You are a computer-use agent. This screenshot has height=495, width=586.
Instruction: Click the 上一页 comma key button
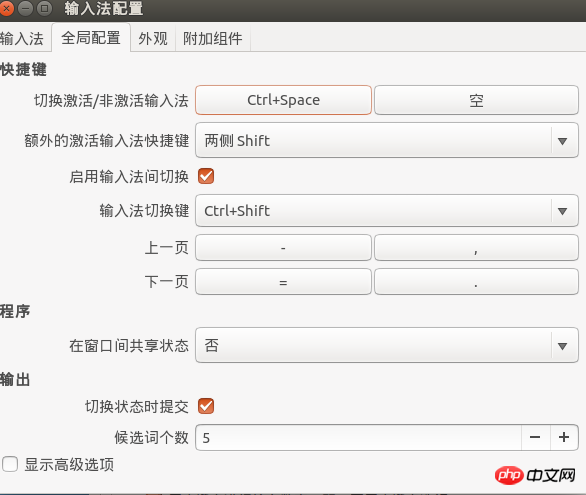pos(476,248)
